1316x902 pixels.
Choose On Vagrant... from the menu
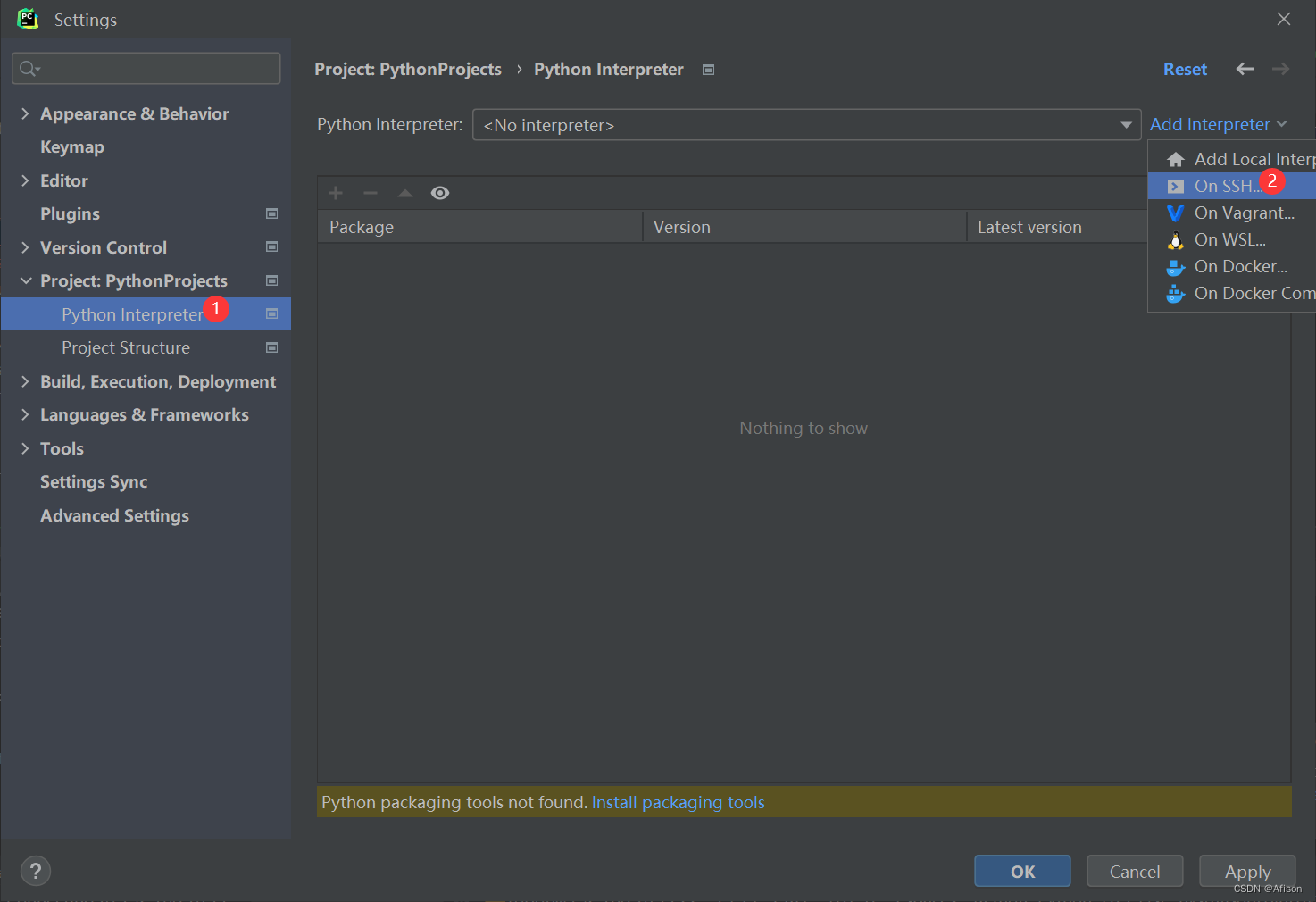pyautogui.click(x=1231, y=213)
